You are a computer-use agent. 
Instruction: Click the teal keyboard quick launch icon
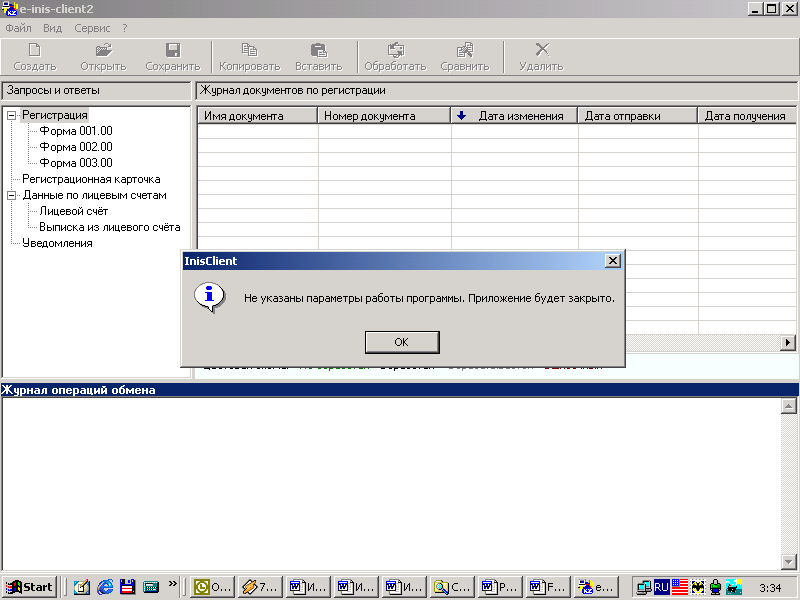click(151, 587)
